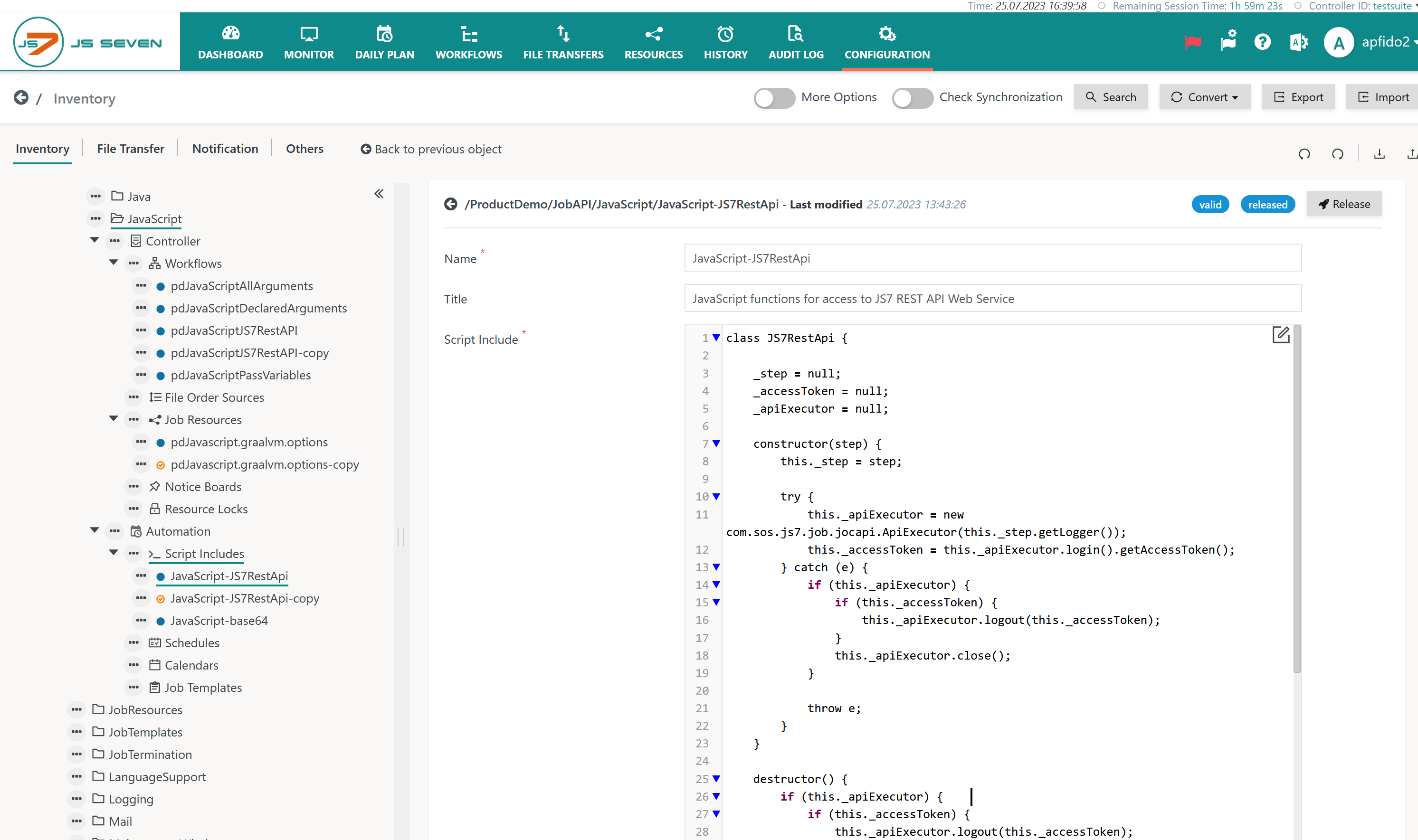Open the actions menu of JavaScript-JS7RestApi

[x=141, y=576]
